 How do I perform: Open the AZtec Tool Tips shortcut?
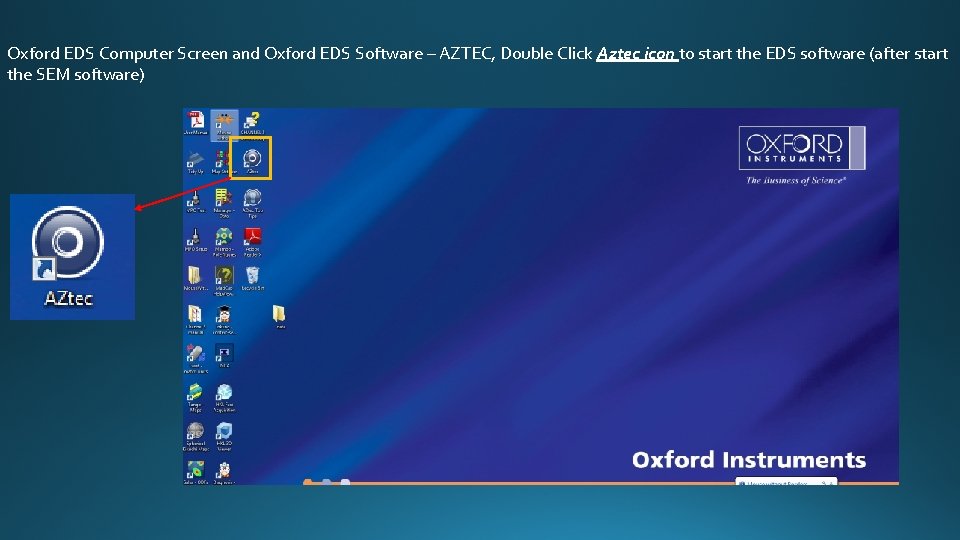coord(252,202)
